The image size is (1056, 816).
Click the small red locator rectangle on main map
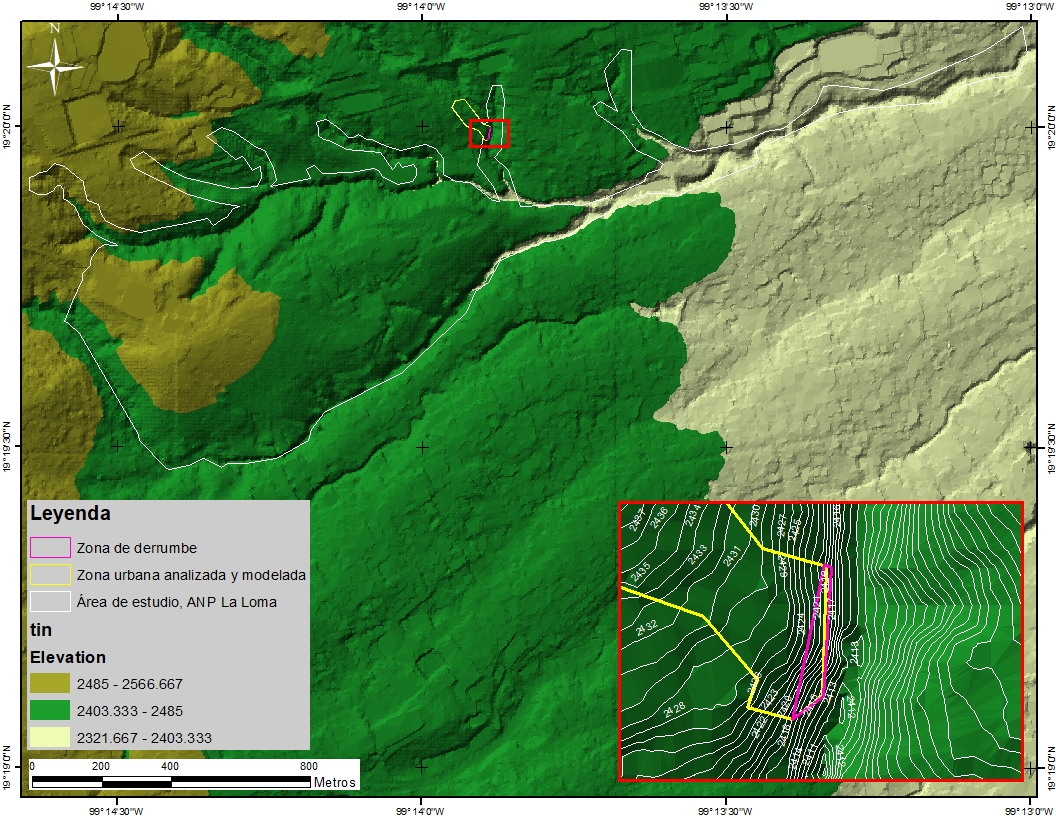[489, 133]
